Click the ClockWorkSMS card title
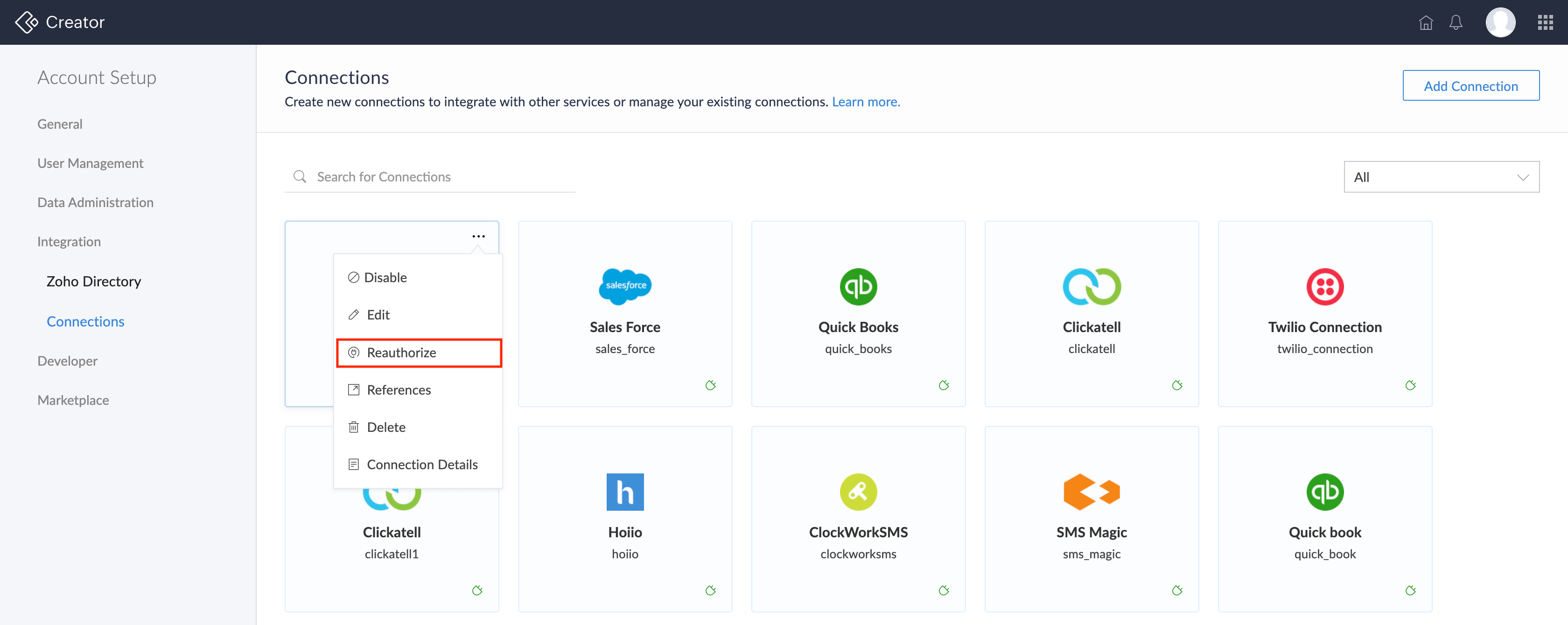Screen dimensions: 1568x625 (x=858, y=533)
